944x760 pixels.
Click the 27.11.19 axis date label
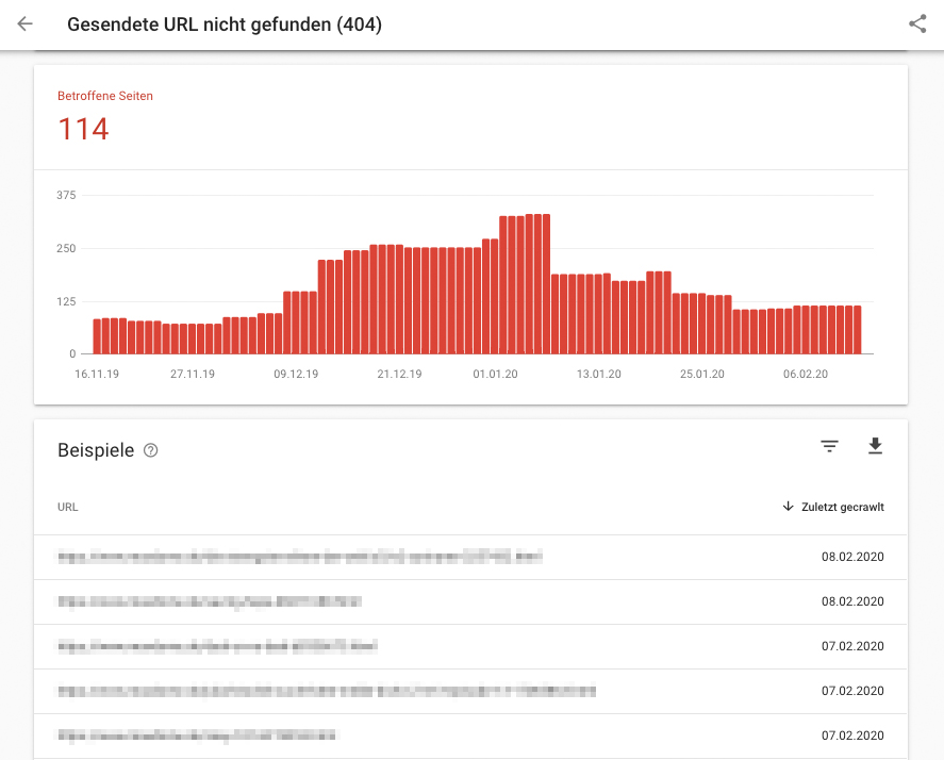(x=193, y=374)
